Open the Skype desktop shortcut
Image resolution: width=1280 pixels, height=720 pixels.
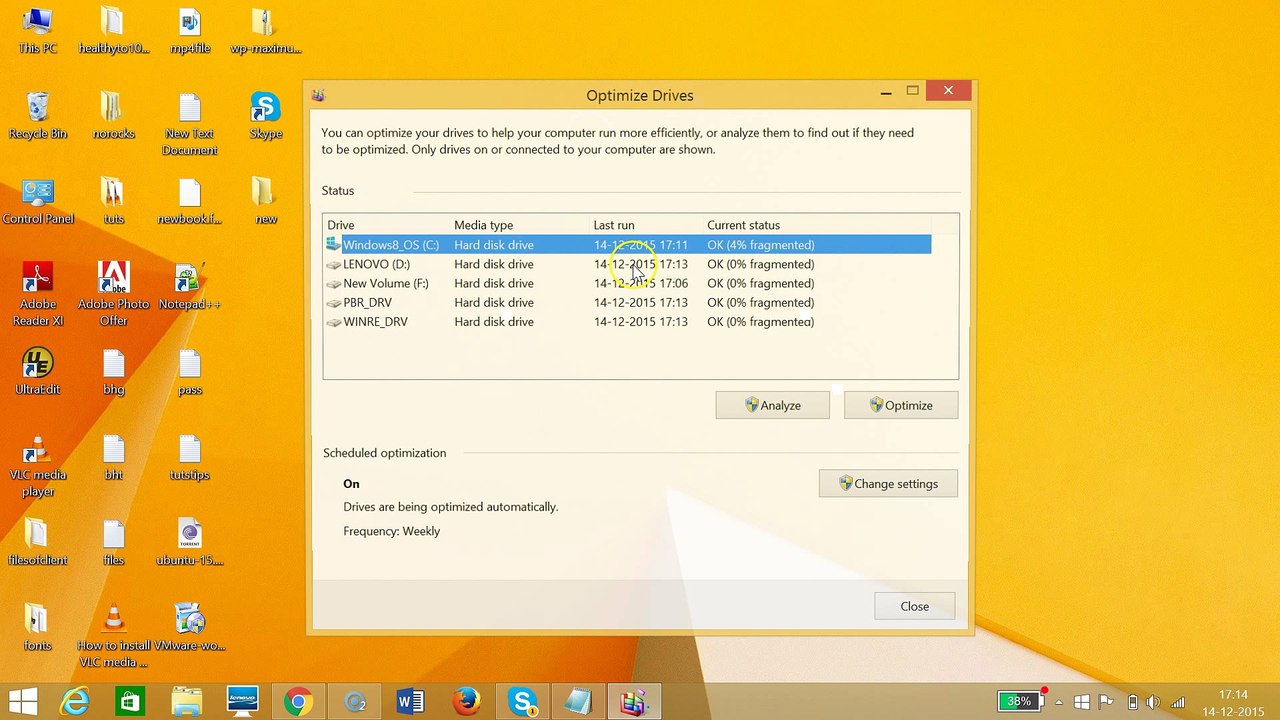(265, 116)
